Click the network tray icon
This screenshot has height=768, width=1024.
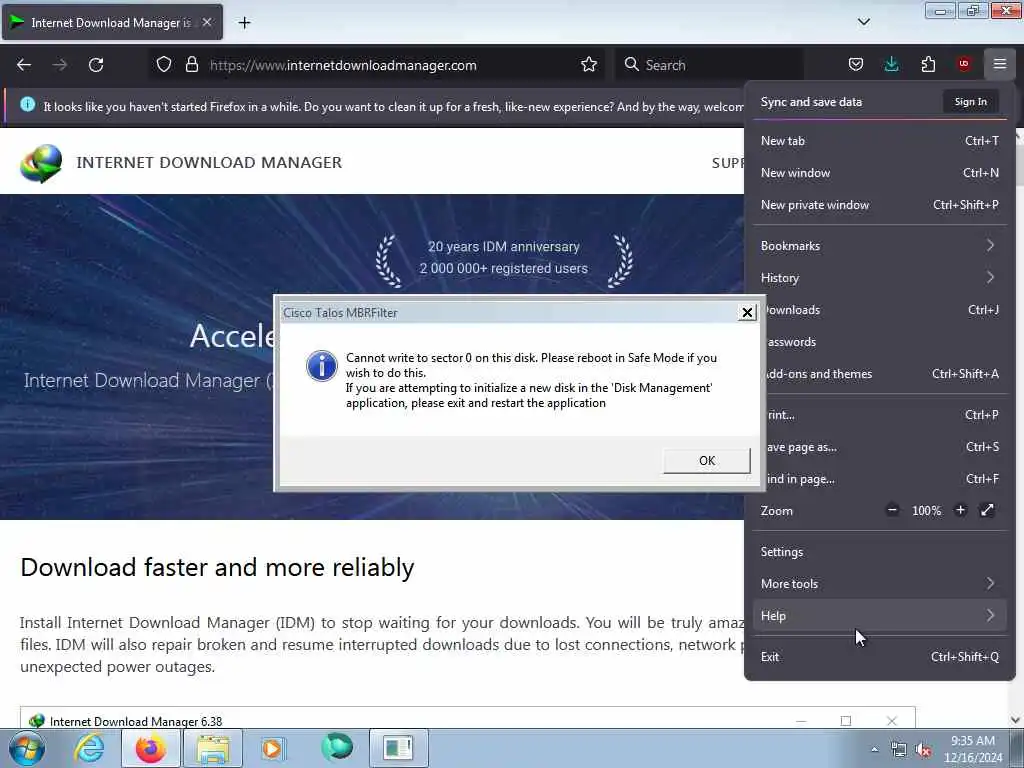(x=899, y=750)
